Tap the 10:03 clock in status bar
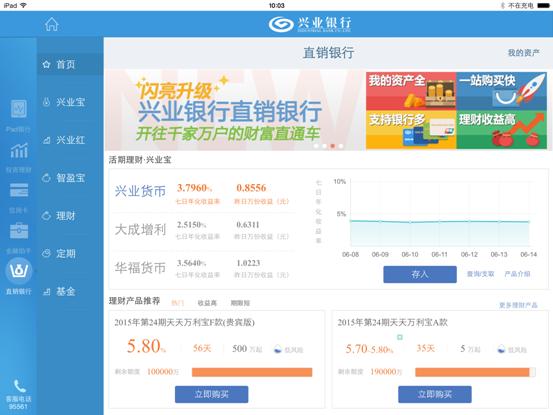 pyautogui.click(x=276, y=6)
